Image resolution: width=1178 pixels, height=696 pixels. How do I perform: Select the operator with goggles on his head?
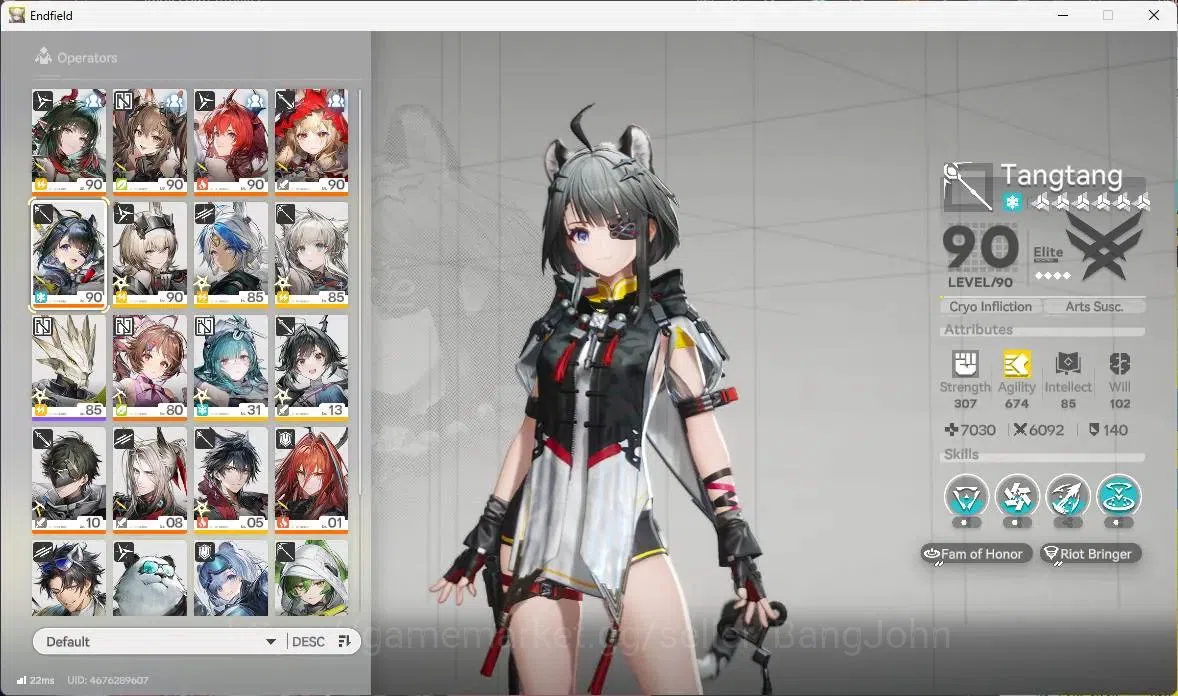coord(68,578)
